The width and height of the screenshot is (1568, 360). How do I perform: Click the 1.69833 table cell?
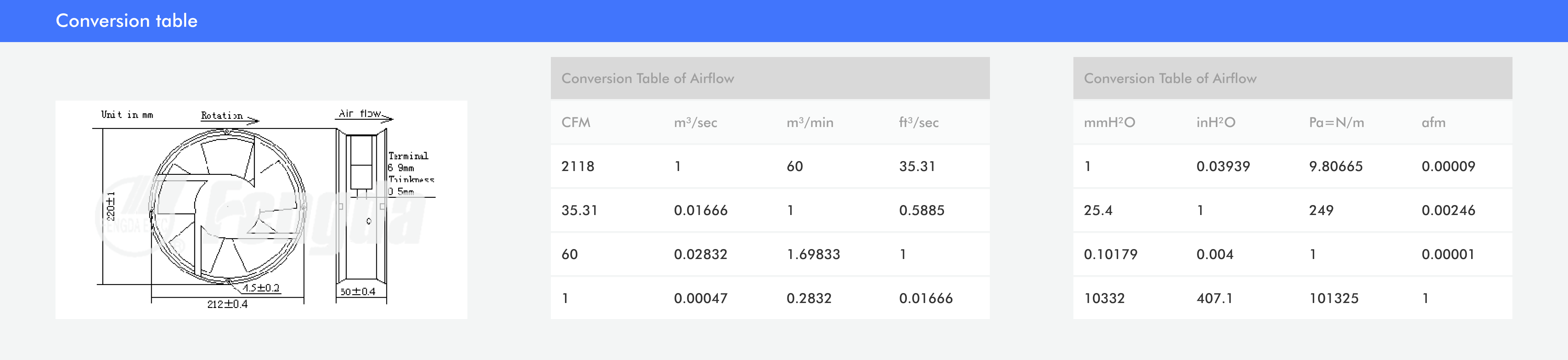click(813, 254)
